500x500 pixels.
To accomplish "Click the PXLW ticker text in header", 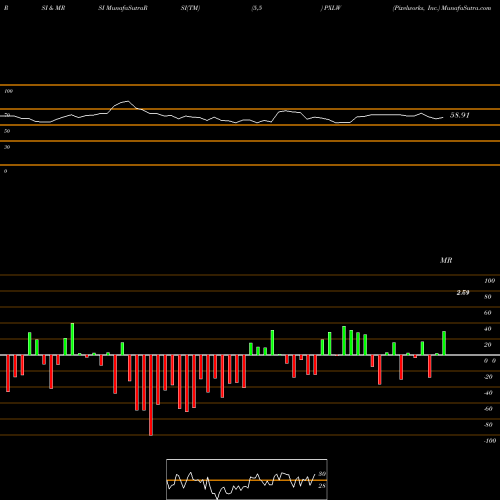I will click(333, 8).
